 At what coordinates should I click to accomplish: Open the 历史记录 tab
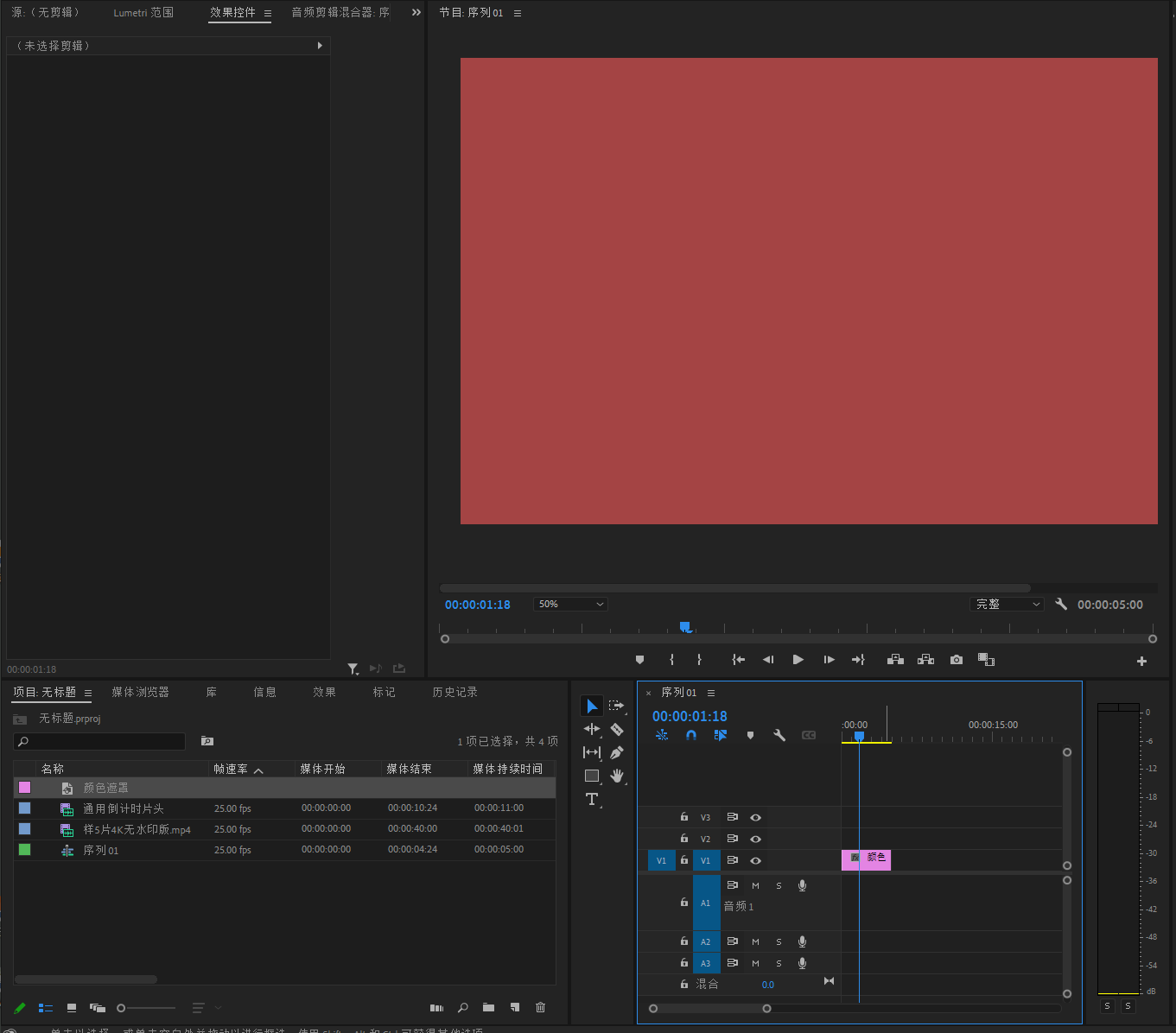coord(455,693)
